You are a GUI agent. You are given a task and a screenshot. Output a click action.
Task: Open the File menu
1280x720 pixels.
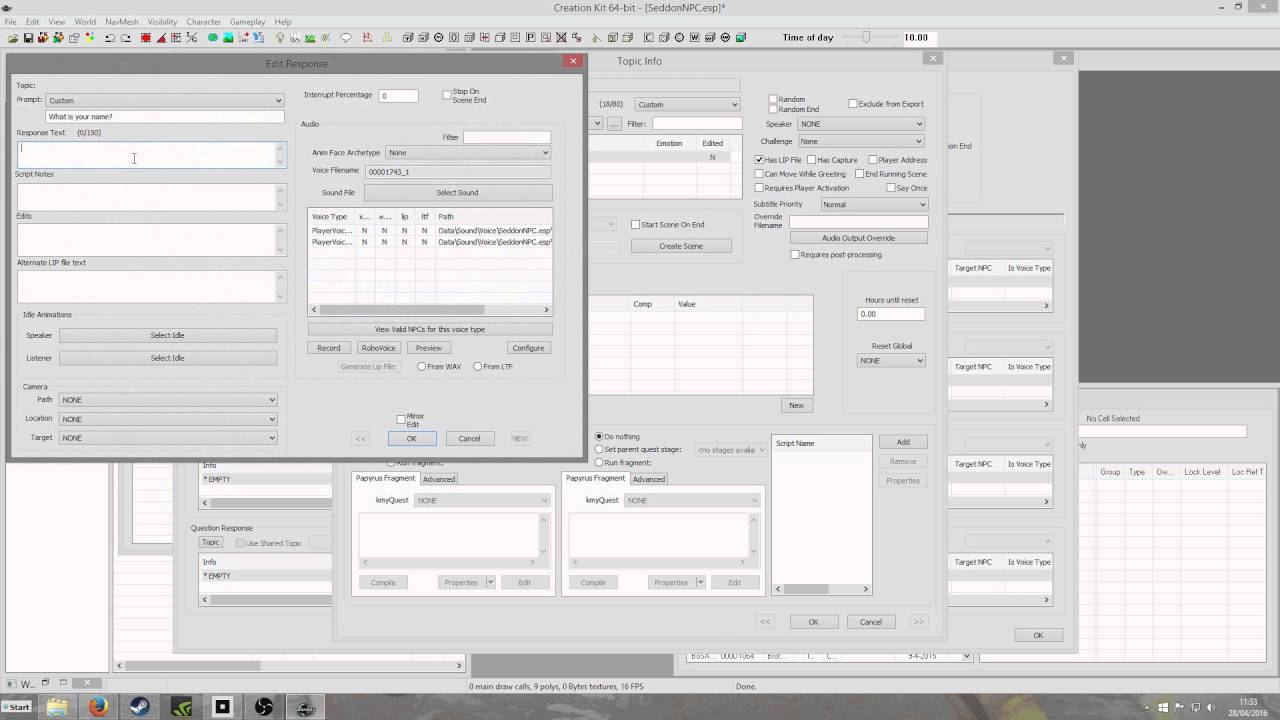pos(10,21)
